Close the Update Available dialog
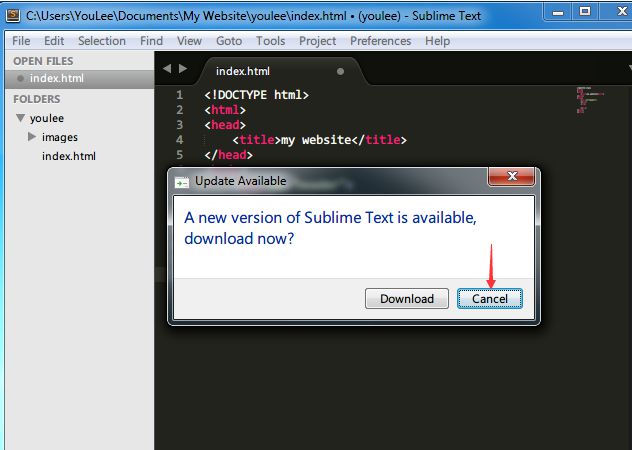The height and width of the screenshot is (450, 632). point(511,178)
